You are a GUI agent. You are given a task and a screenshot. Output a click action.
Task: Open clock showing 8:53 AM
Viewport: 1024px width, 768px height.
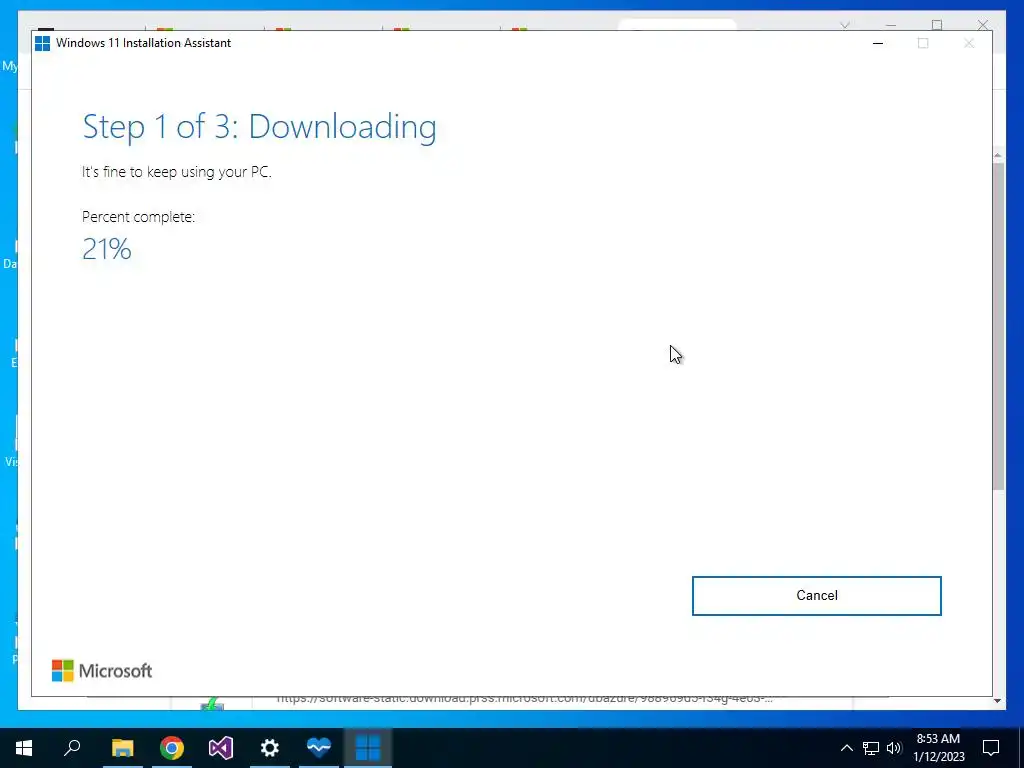(x=938, y=748)
